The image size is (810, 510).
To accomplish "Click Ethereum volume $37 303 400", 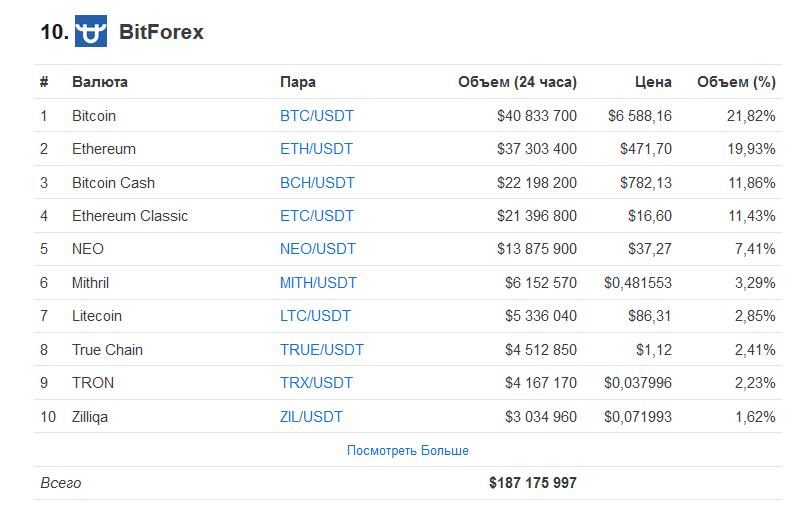I will point(537,149).
